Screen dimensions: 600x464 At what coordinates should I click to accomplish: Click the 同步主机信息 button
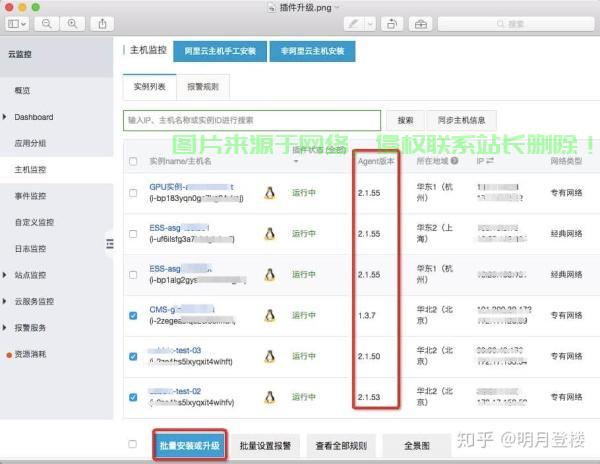[462, 120]
